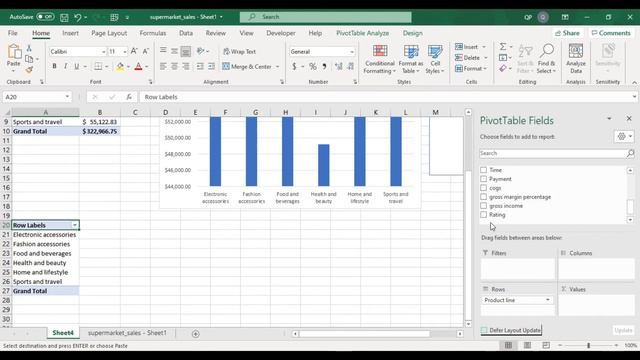Open the font name dropdown
Image resolution: width=640 pixels, height=360 pixels.
pyautogui.click(x=103, y=52)
